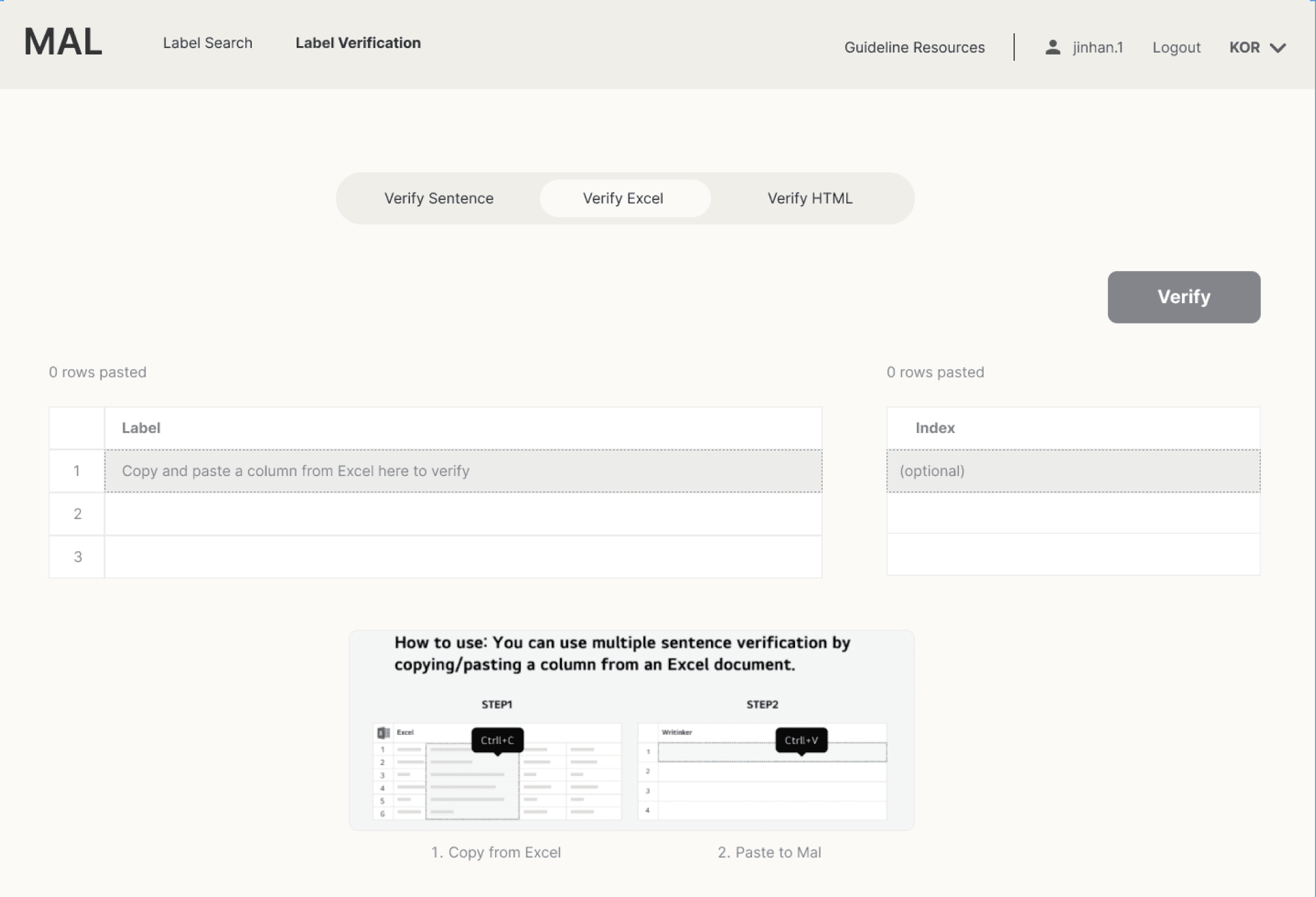This screenshot has height=897, width=1316.
Task: Click the How to use tutorial image
Action: [631, 730]
